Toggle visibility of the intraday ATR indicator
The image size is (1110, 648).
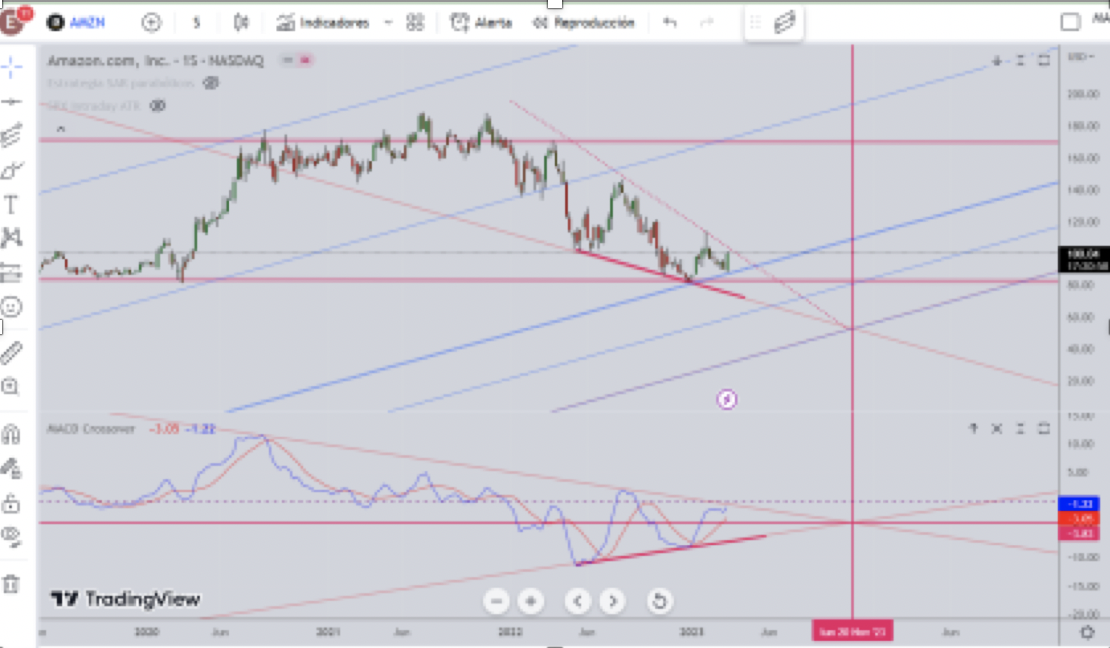(x=157, y=106)
